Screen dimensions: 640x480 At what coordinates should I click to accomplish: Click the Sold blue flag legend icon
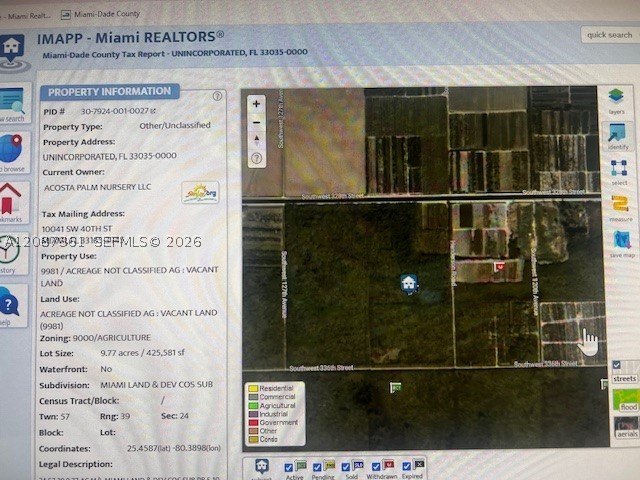(x=358, y=465)
